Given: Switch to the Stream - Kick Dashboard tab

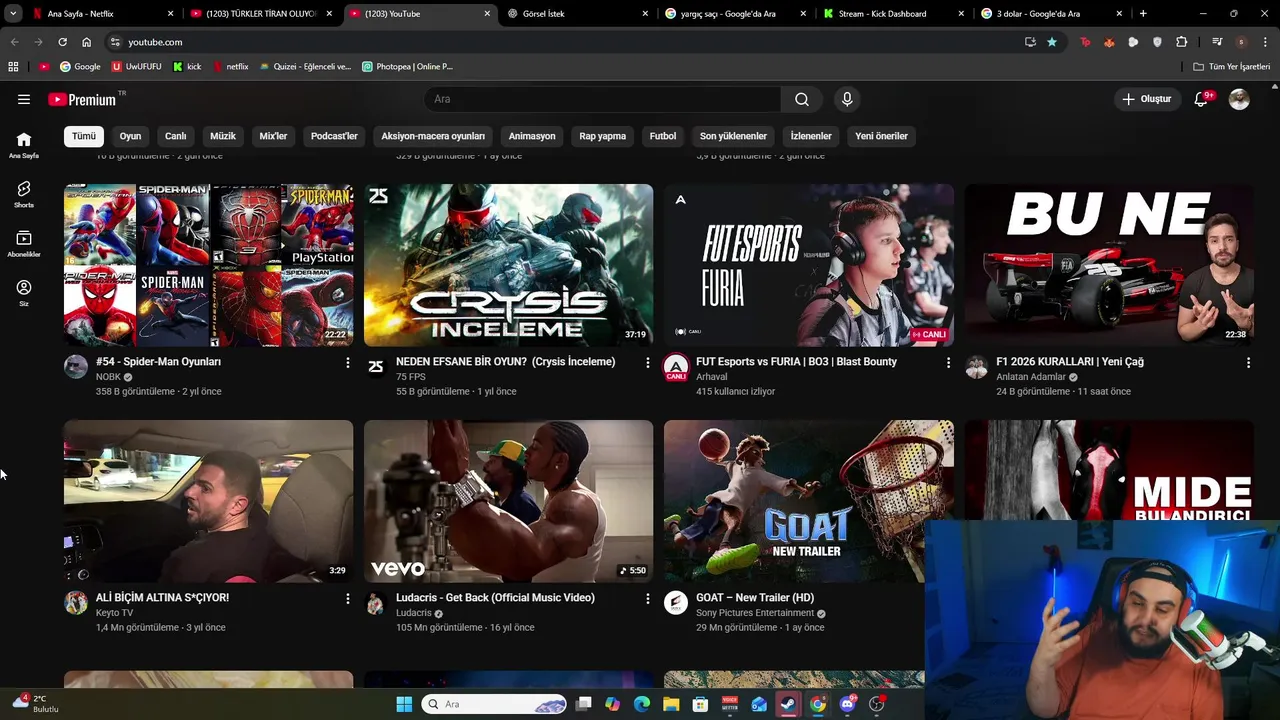Looking at the screenshot, I should [892, 14].
